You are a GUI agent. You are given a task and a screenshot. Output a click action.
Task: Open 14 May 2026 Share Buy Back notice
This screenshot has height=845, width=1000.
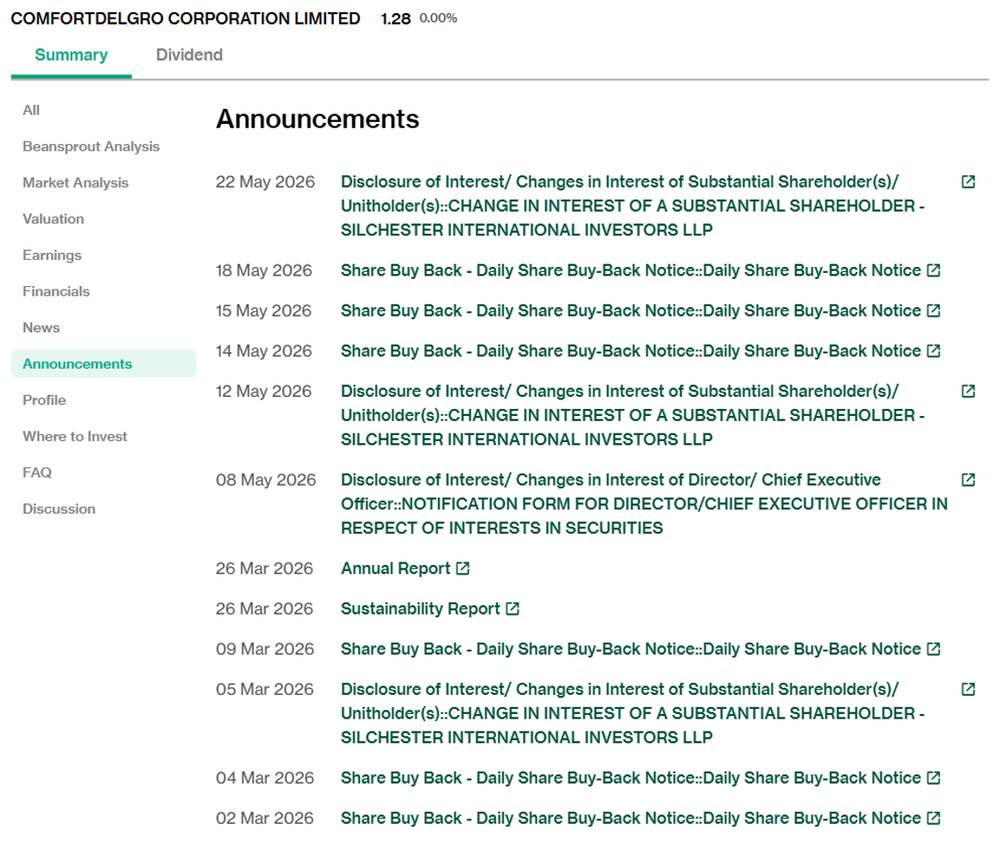tap(631, 351)
